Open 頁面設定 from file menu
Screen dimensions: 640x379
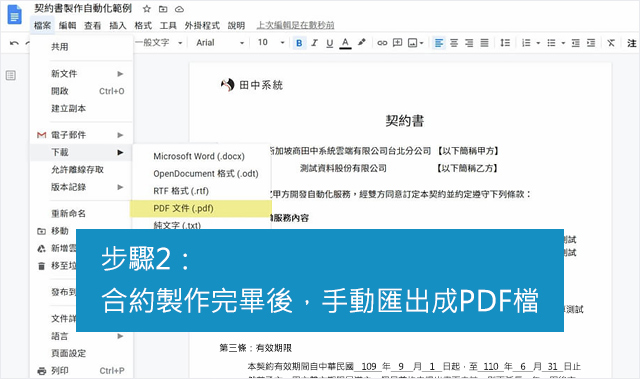[x=82, y=353]
